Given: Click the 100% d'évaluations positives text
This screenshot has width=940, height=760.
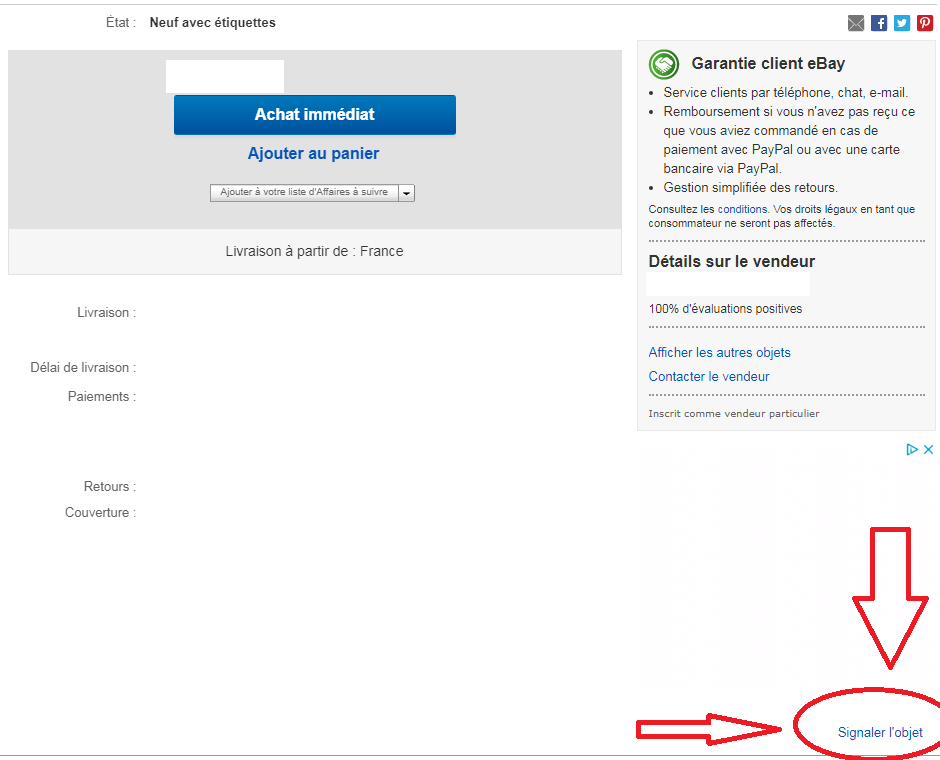Looking at the screenshot, I should 725,309.
